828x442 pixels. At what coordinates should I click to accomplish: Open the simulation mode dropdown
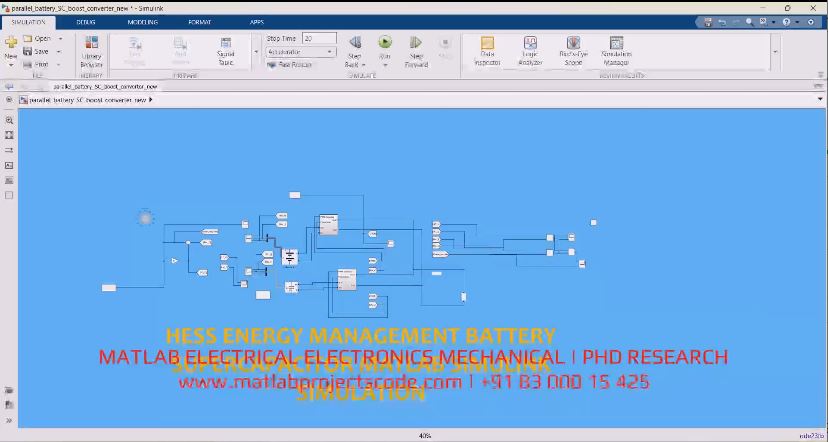pos(301,51)
